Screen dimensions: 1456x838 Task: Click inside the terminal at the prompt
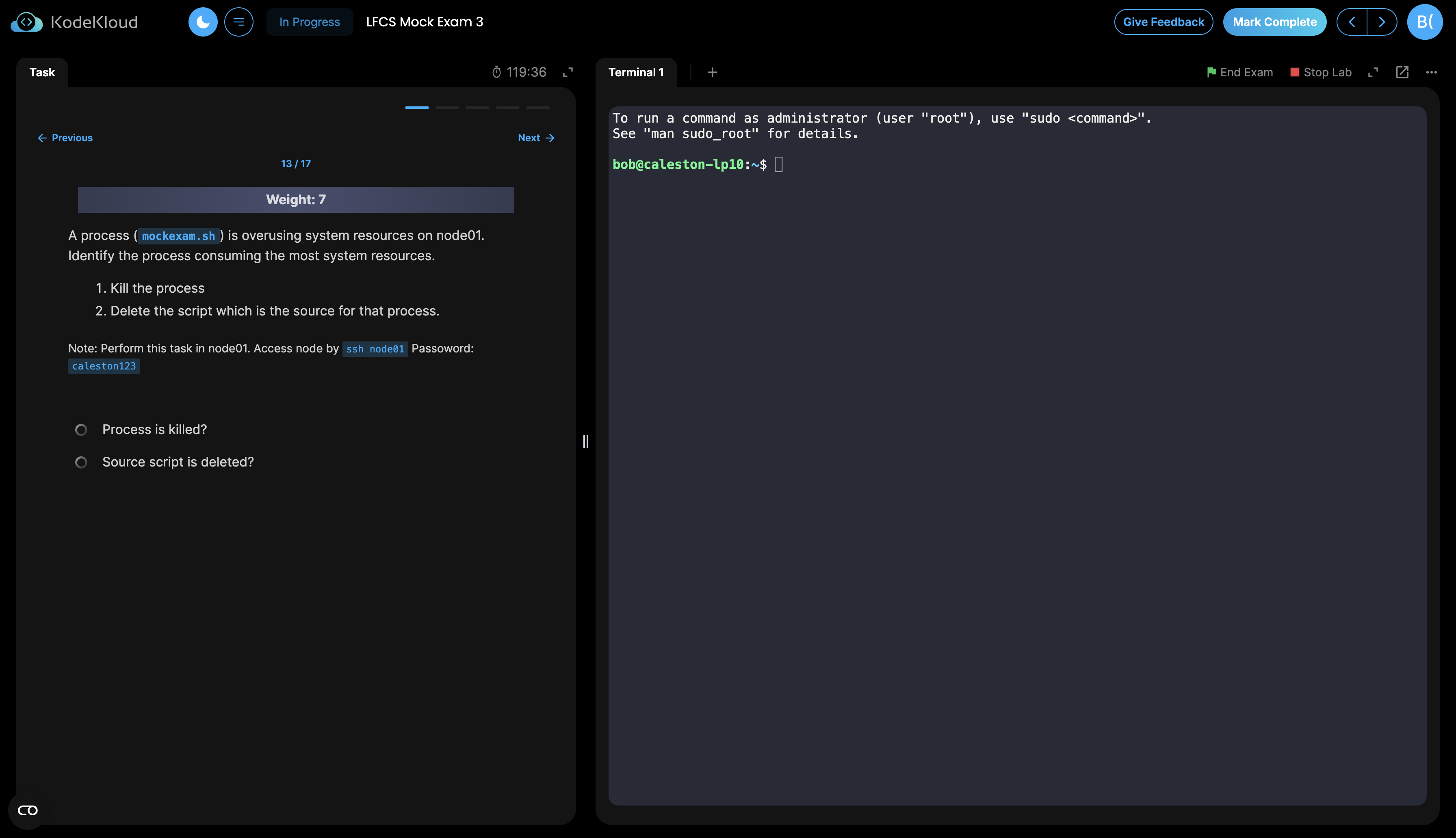coord(778,164)
